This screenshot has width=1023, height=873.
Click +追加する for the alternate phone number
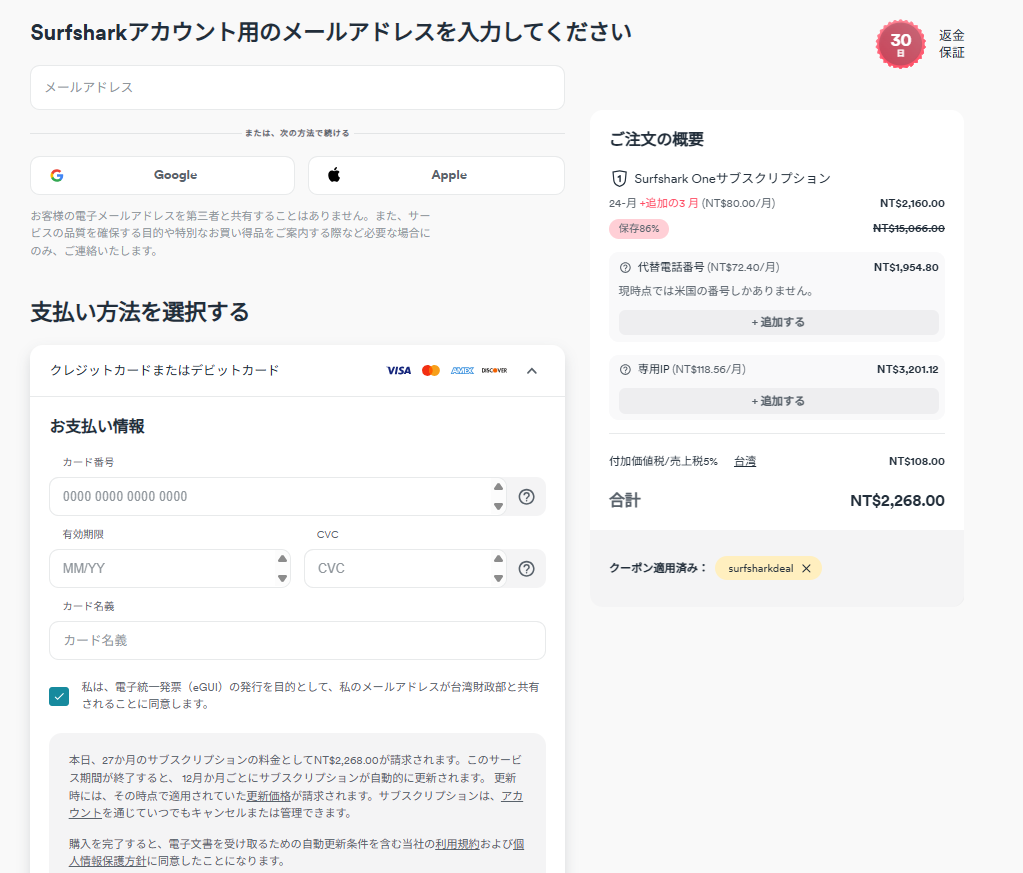[x=778, y=322]
